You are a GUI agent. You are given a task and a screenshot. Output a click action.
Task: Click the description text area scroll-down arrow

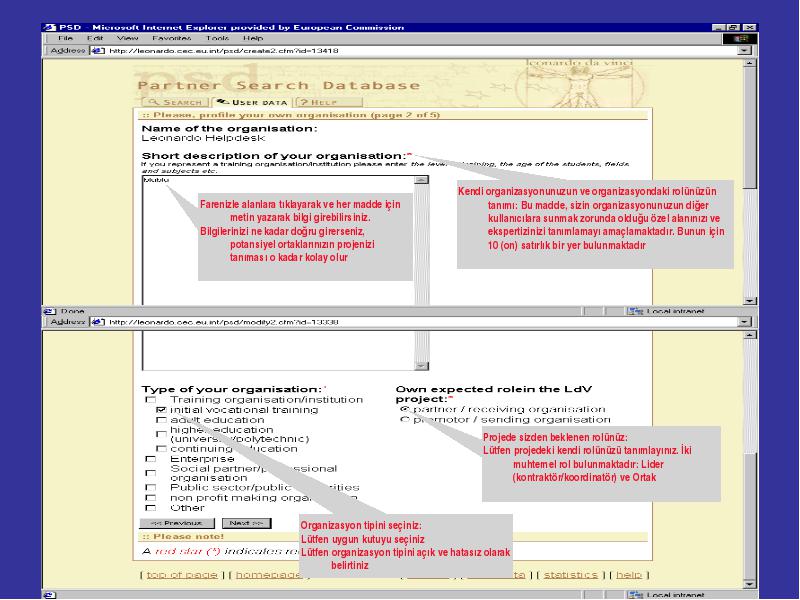coord(421,366)
